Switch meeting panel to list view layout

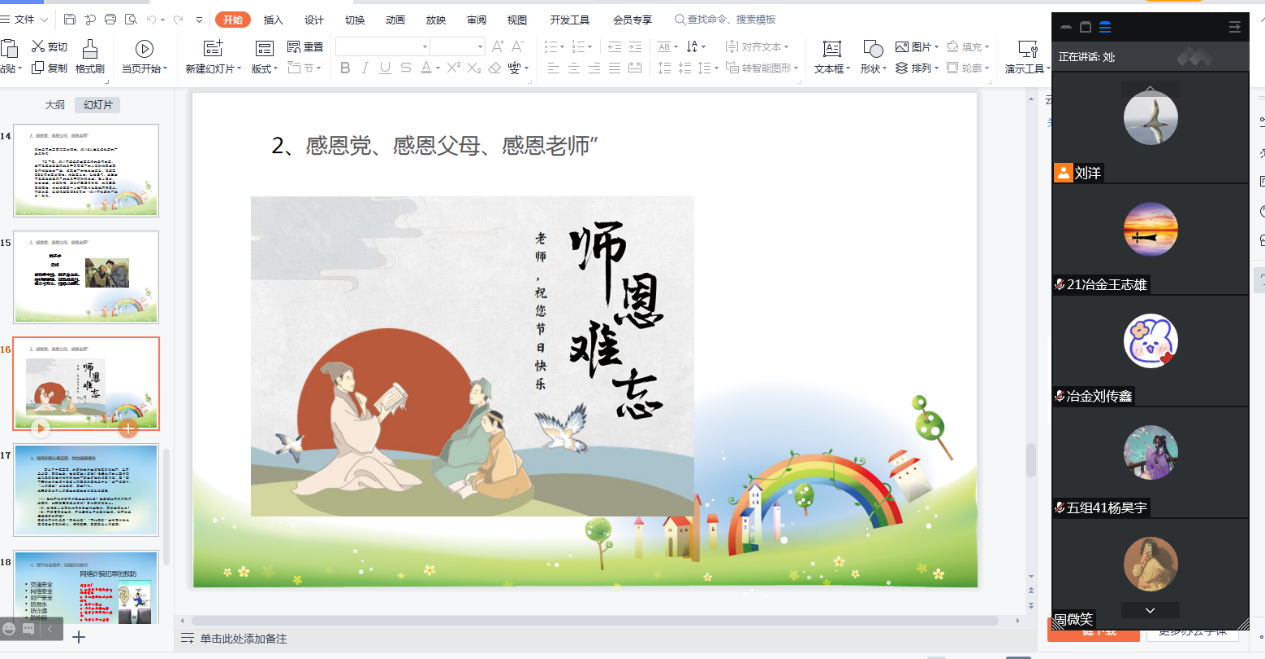(1105, 27)
